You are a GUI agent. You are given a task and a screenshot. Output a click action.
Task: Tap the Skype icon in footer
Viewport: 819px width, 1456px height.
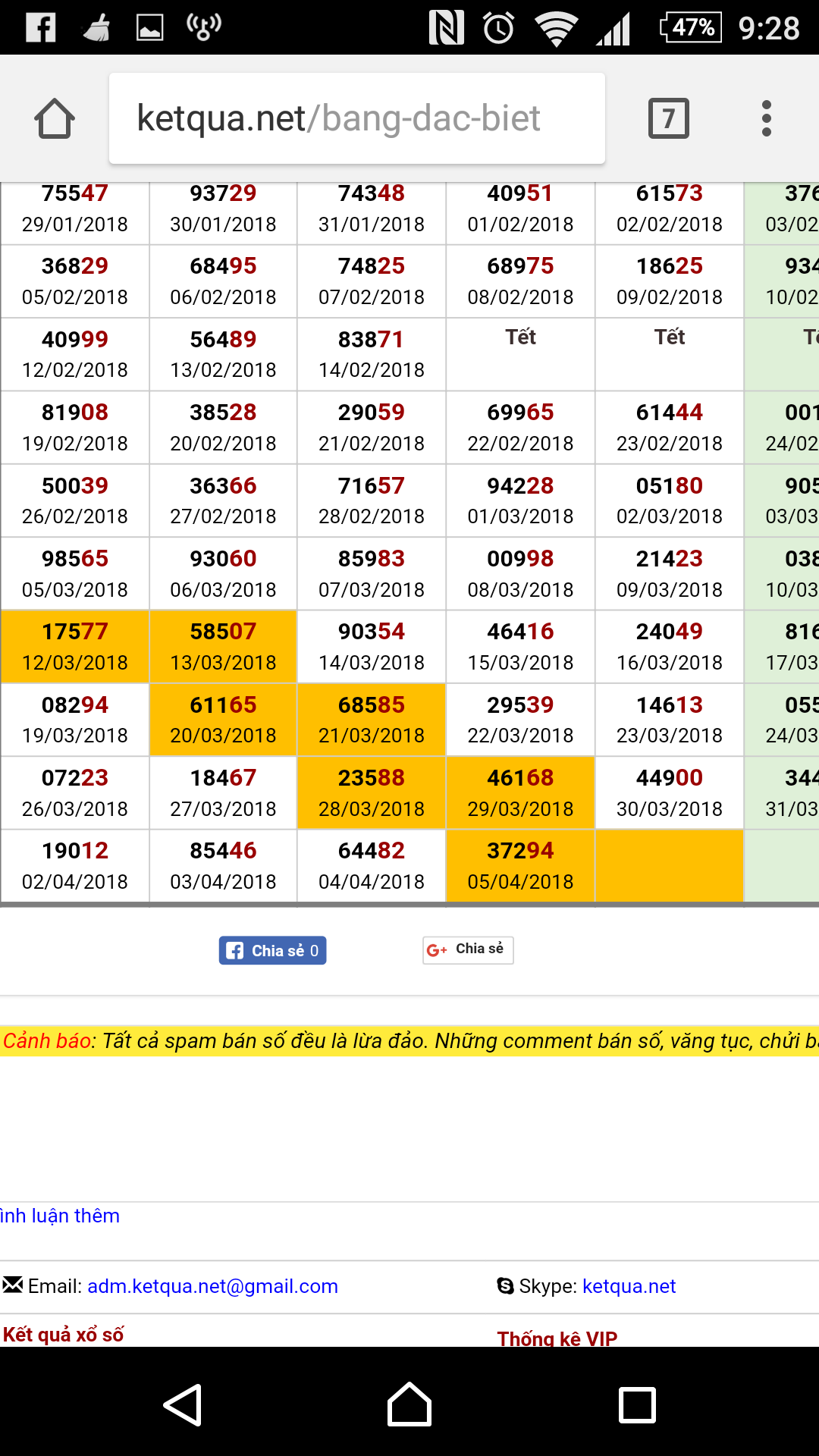click(x=505, y=1285)
